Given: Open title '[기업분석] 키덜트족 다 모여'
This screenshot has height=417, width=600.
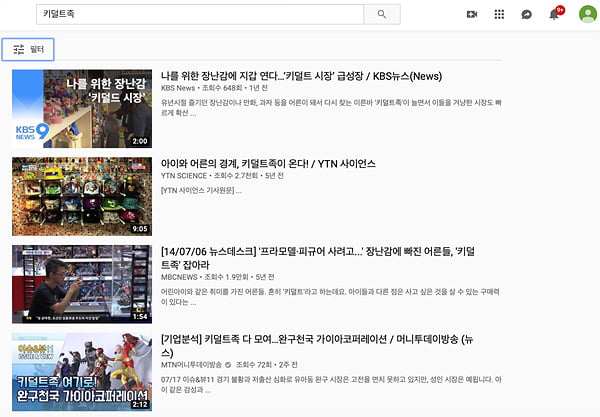Looking at the screenshot, I should tap(317, 346).
